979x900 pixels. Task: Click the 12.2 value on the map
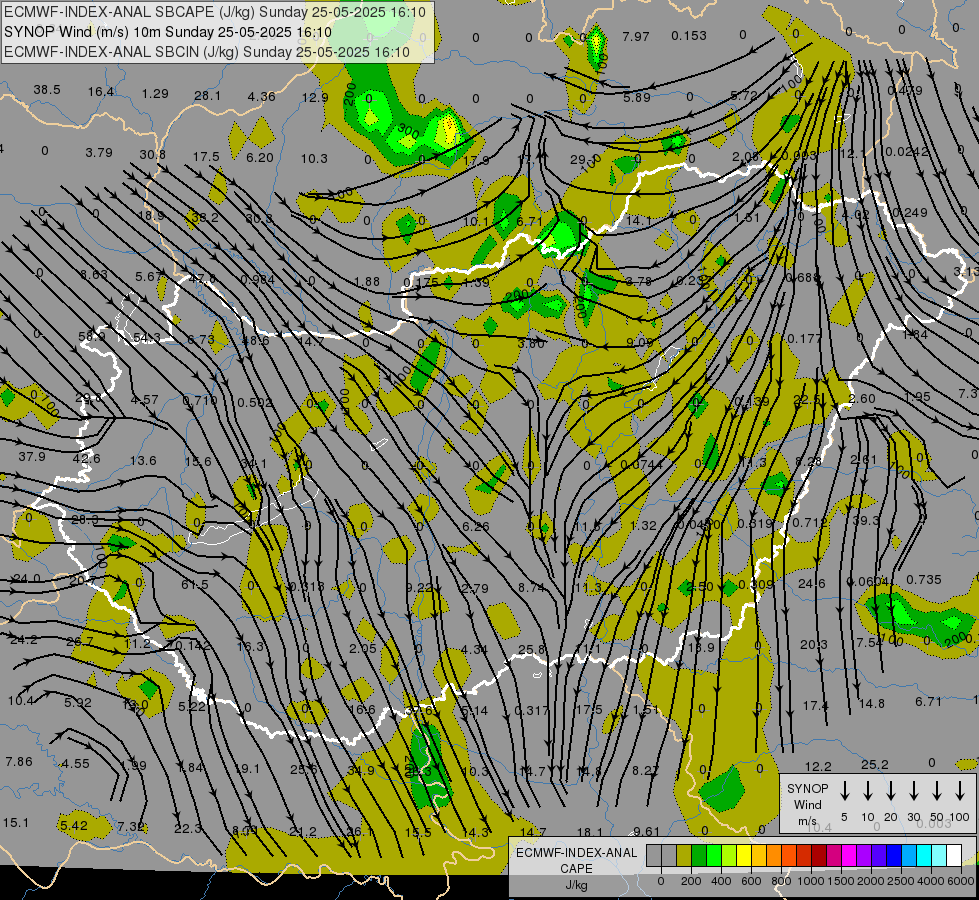click(x=818, y=766)
